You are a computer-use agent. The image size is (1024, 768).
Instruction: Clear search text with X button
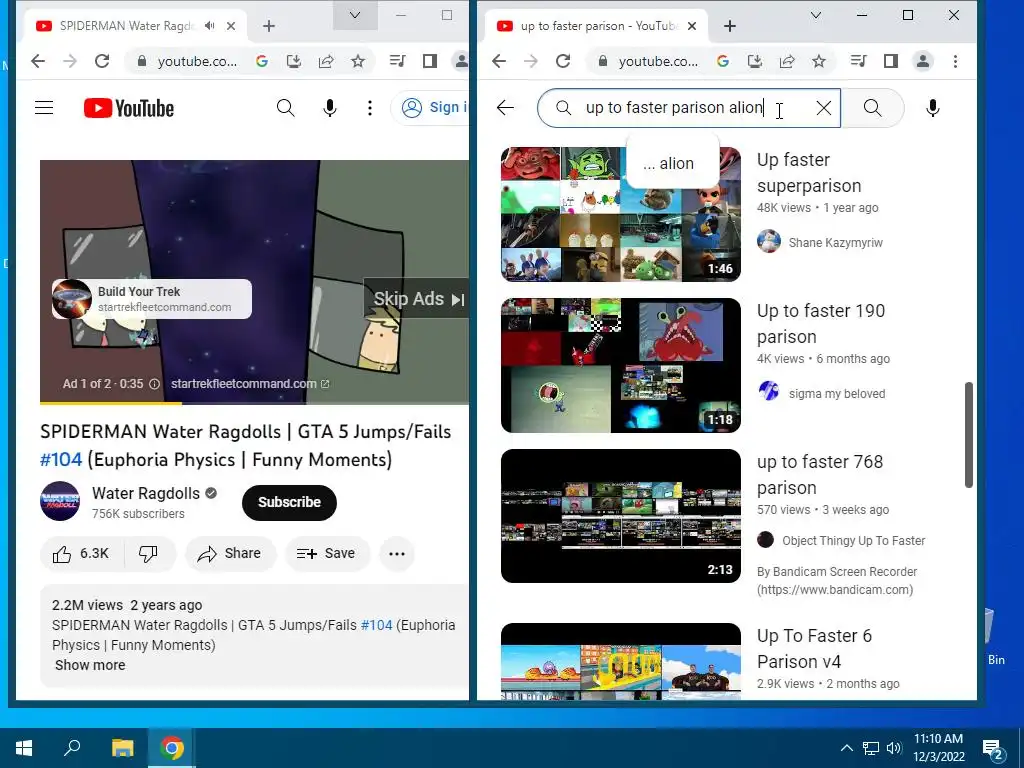(x=824, y=108)
